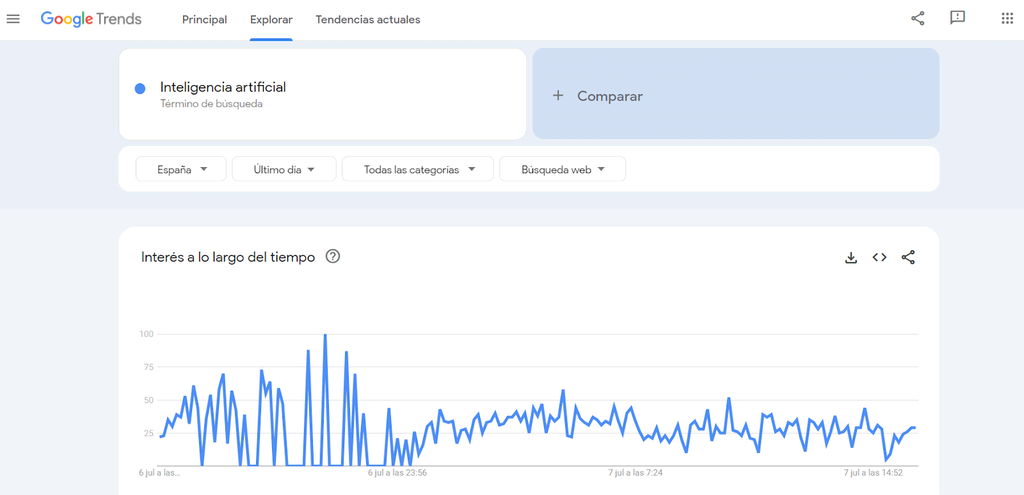Open the Google apps grid
This screenshot has width=1024, height=495.
point(1007,18)
